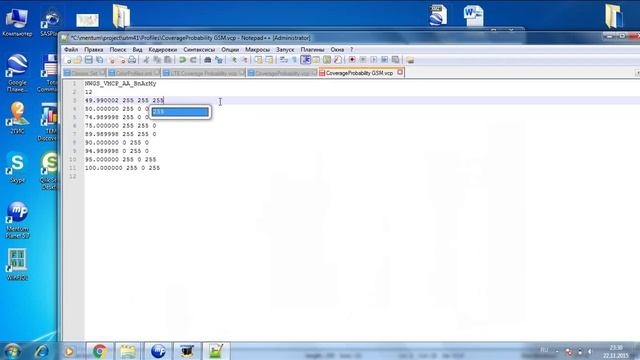Click the Cut scissors toolbar icon
Screen dimensions: 640x360
click(147, 60)
